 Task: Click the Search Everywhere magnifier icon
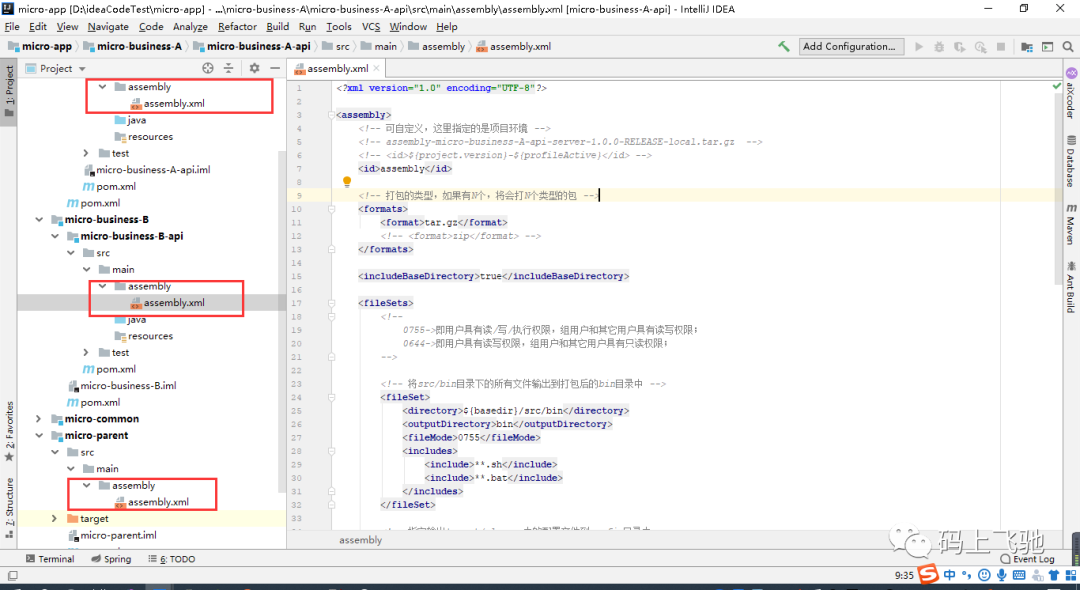(1068, 47)
